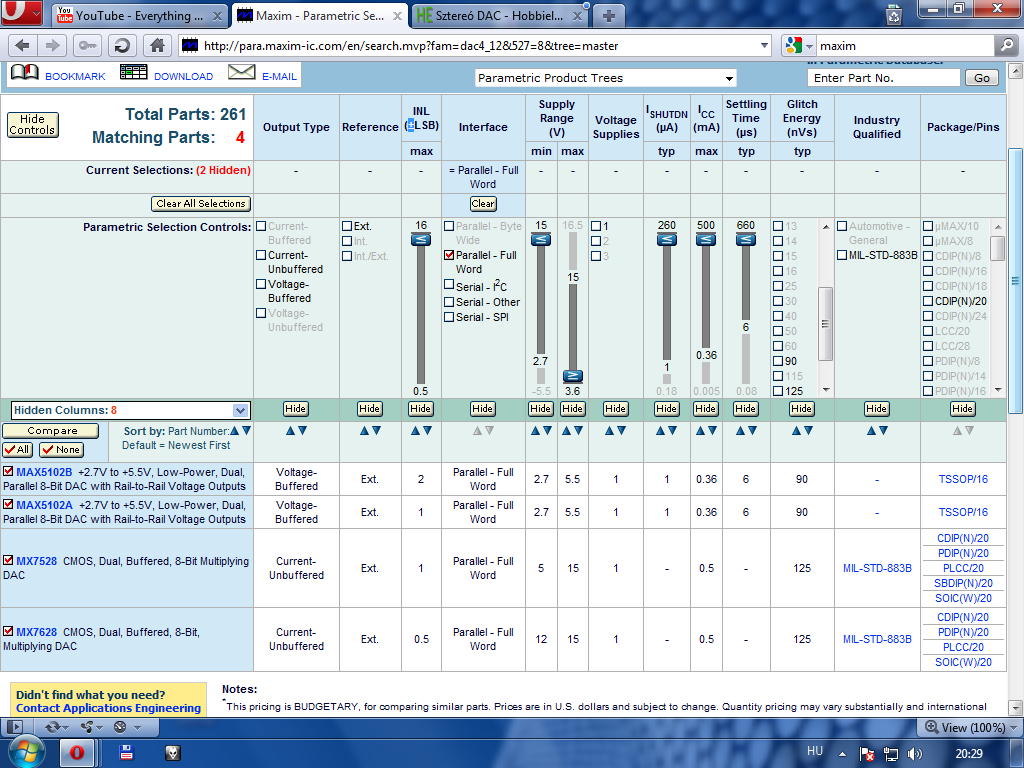Viewport: 1024px width, 768px height.
Task: Open Opera from the Windows taskbar
Action: click(76, 753)
